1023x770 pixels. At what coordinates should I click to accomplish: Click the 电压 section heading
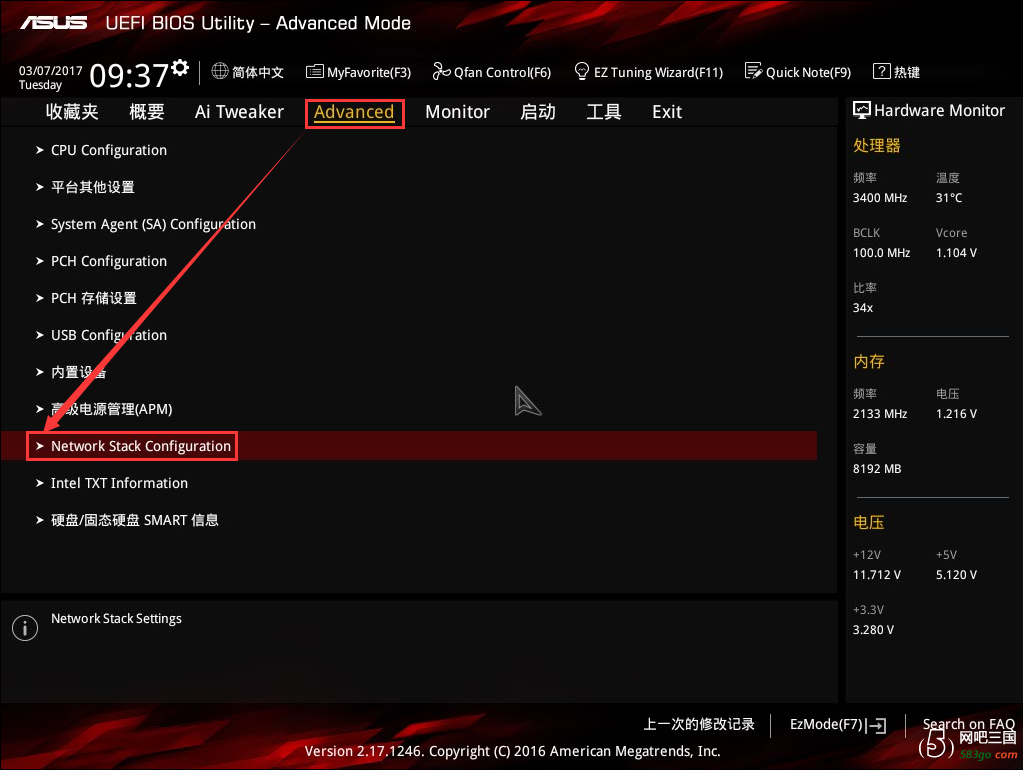(869, 523)
